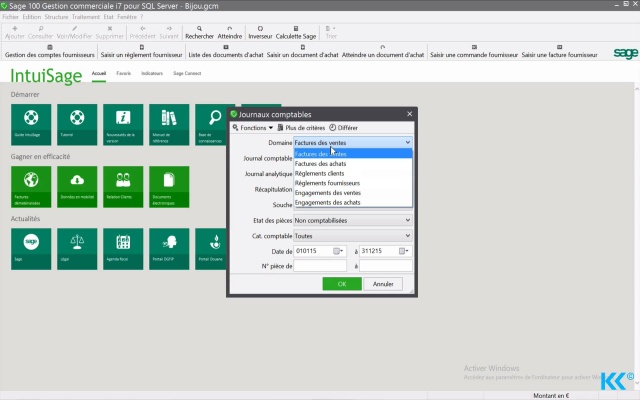Open the Factures dématérialisées tile
Screen dimensions: 640x400
(29, 186)
